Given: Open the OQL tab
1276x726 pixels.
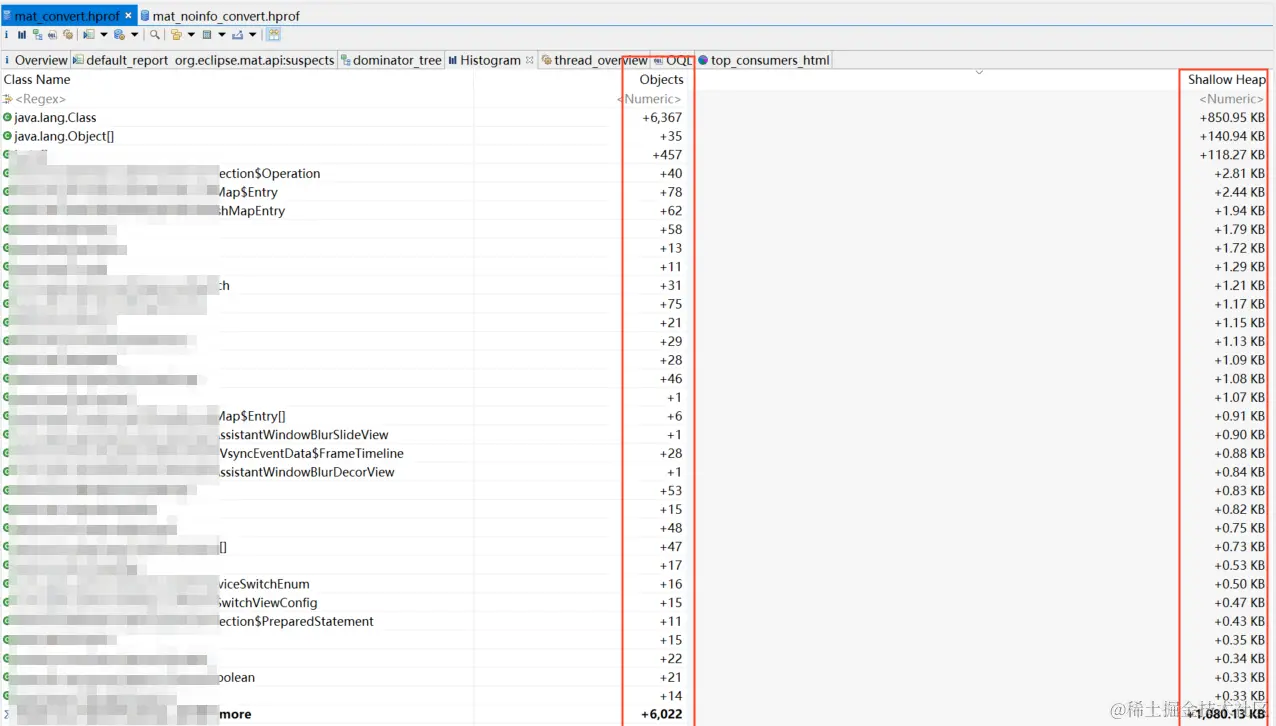Looking at the screenshot, I should coord(672,60).
